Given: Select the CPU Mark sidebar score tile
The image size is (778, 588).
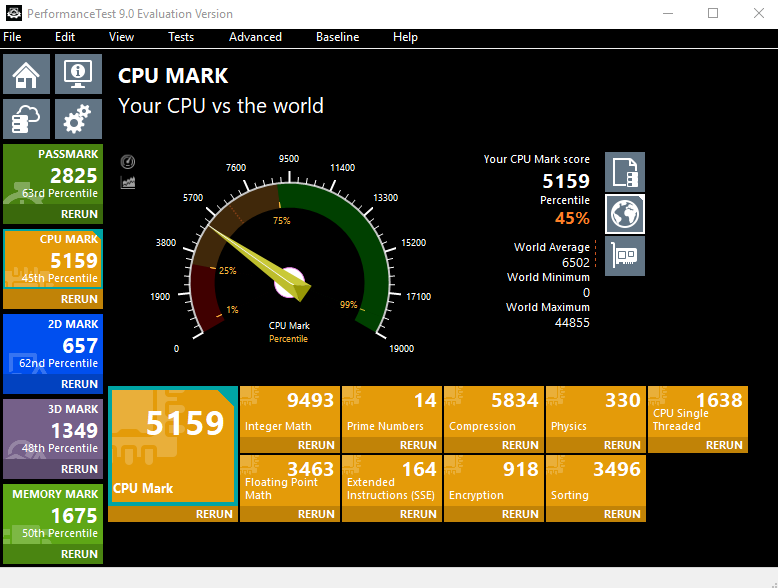Looking at the screenshot, I should pos(53,259).
